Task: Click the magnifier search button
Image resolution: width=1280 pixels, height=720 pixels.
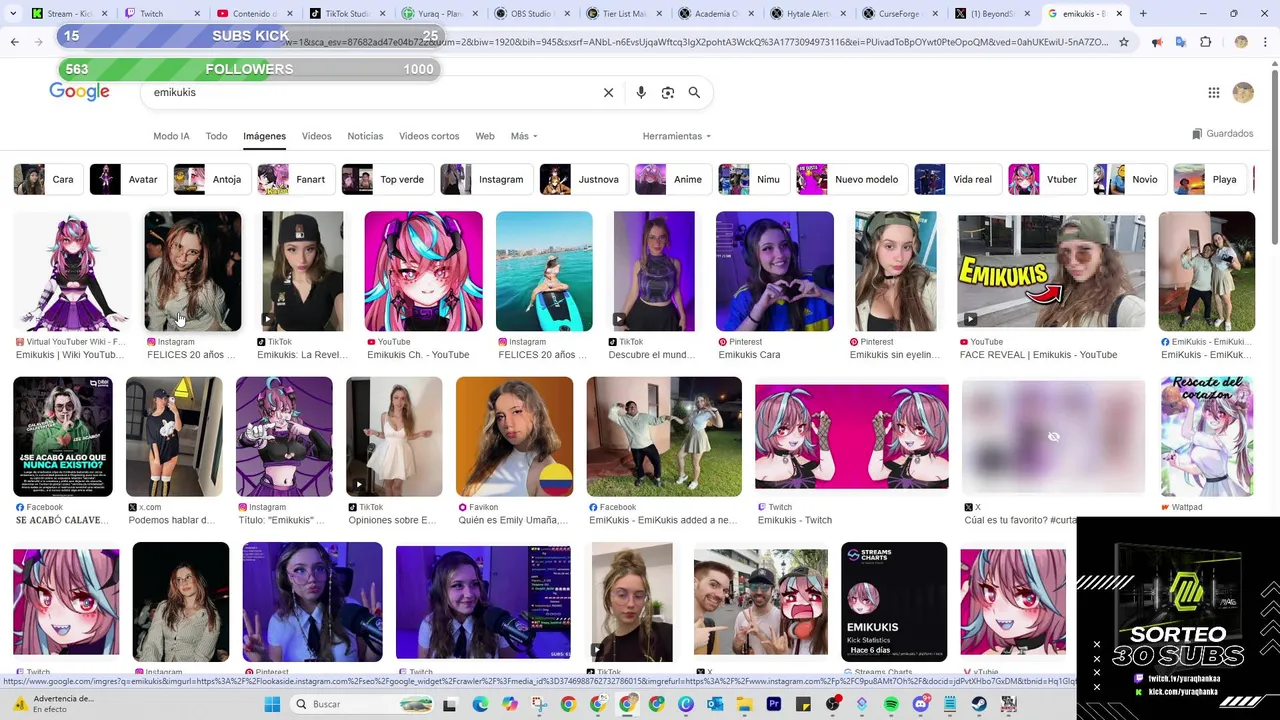Action: 694,92
